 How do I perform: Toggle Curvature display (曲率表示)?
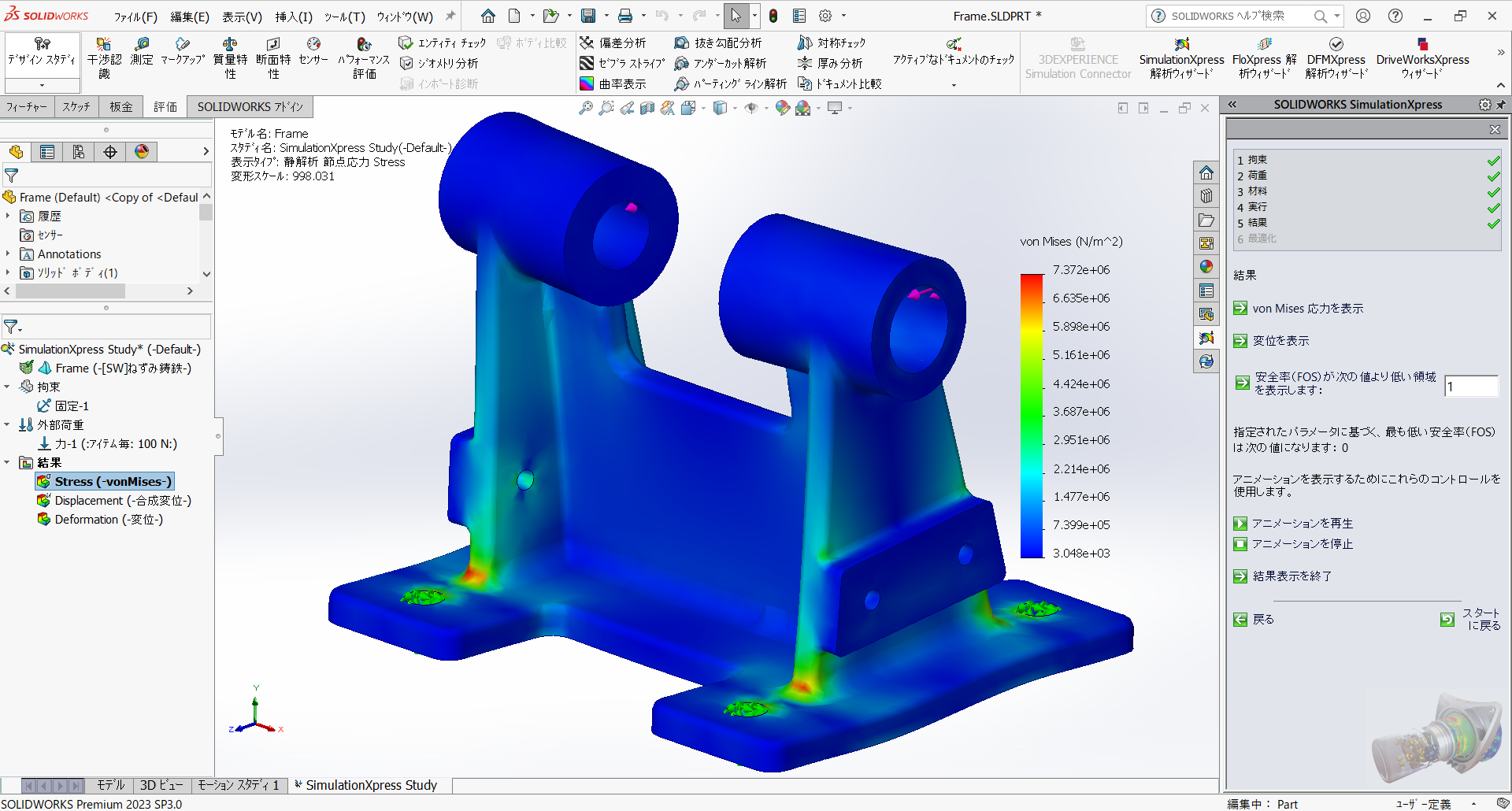tap(613, 83)
